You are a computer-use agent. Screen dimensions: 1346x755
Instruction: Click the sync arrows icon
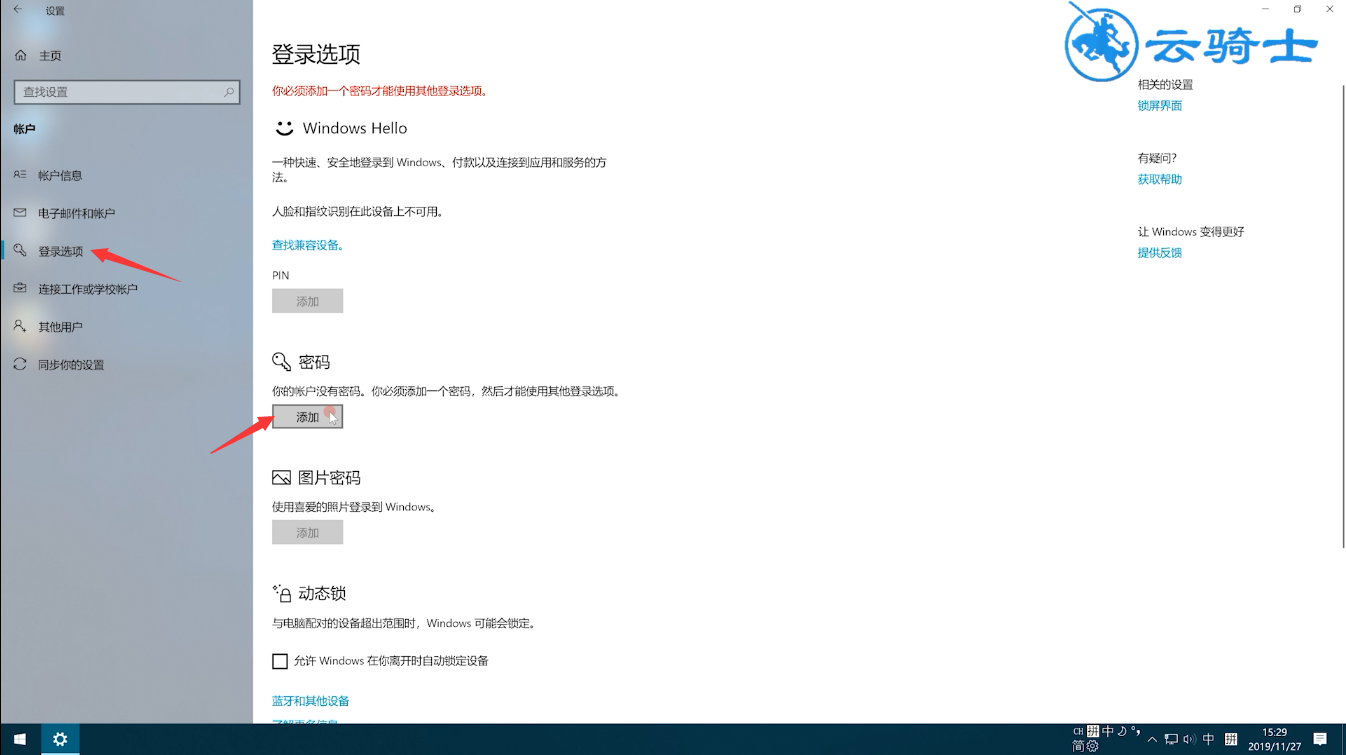pyautogui.click(x=20, y=364)
